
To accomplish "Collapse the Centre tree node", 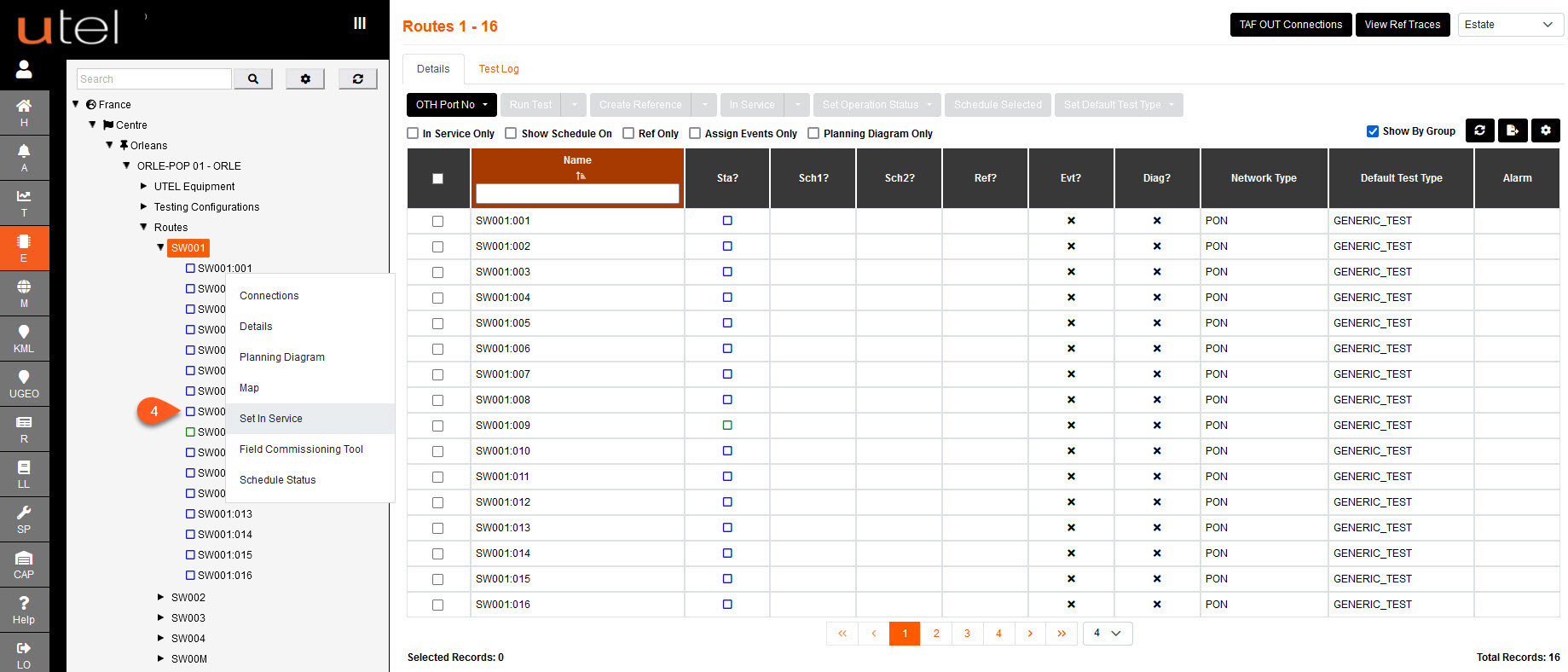I will [93, 125].
